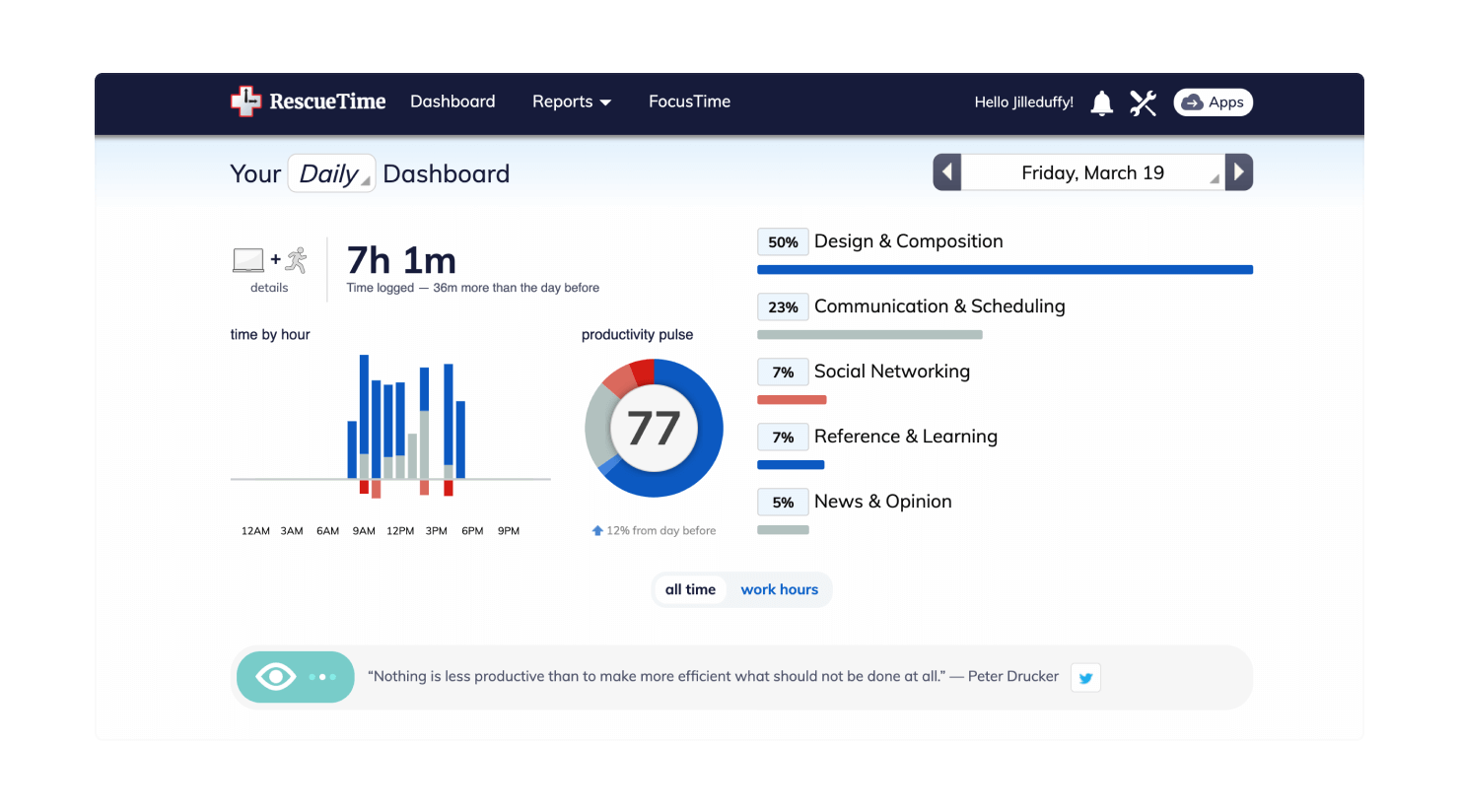Open FocusTime in the navigation bar
This screenshot has width=1459, height=812.
pyautogui.click(x=689, y=101)
